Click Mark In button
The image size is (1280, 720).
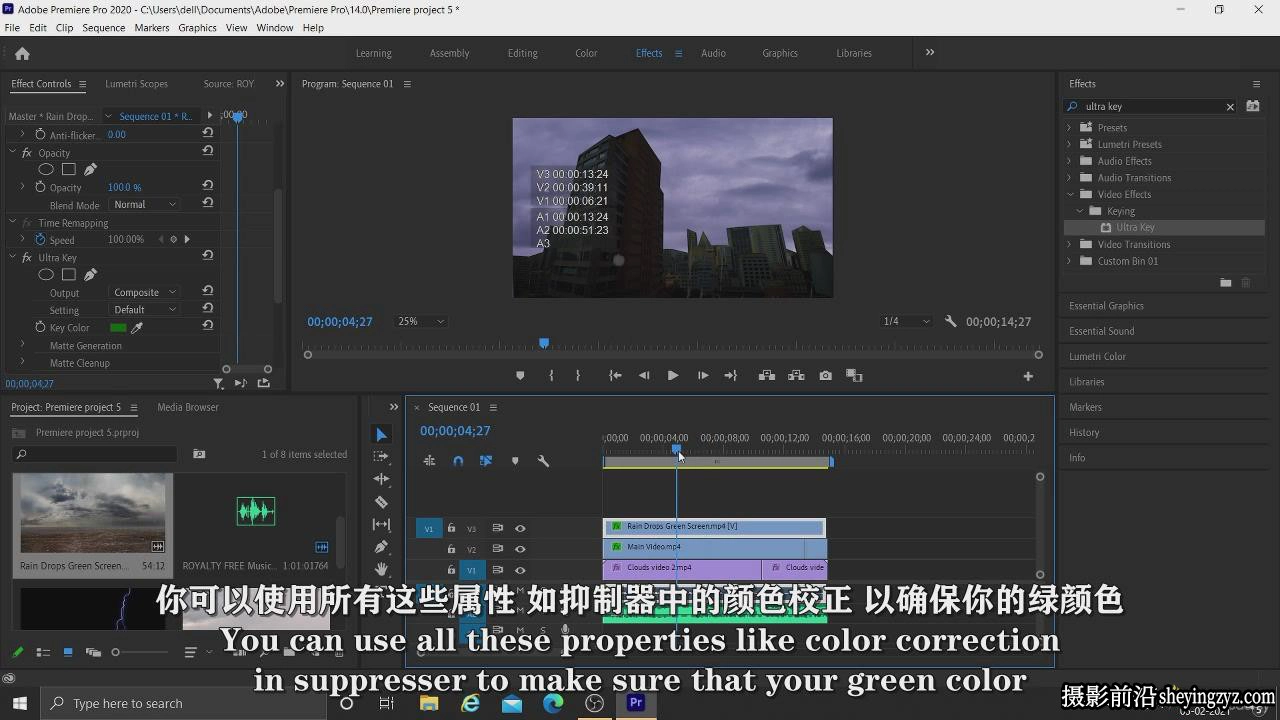[x=551, y=376]
